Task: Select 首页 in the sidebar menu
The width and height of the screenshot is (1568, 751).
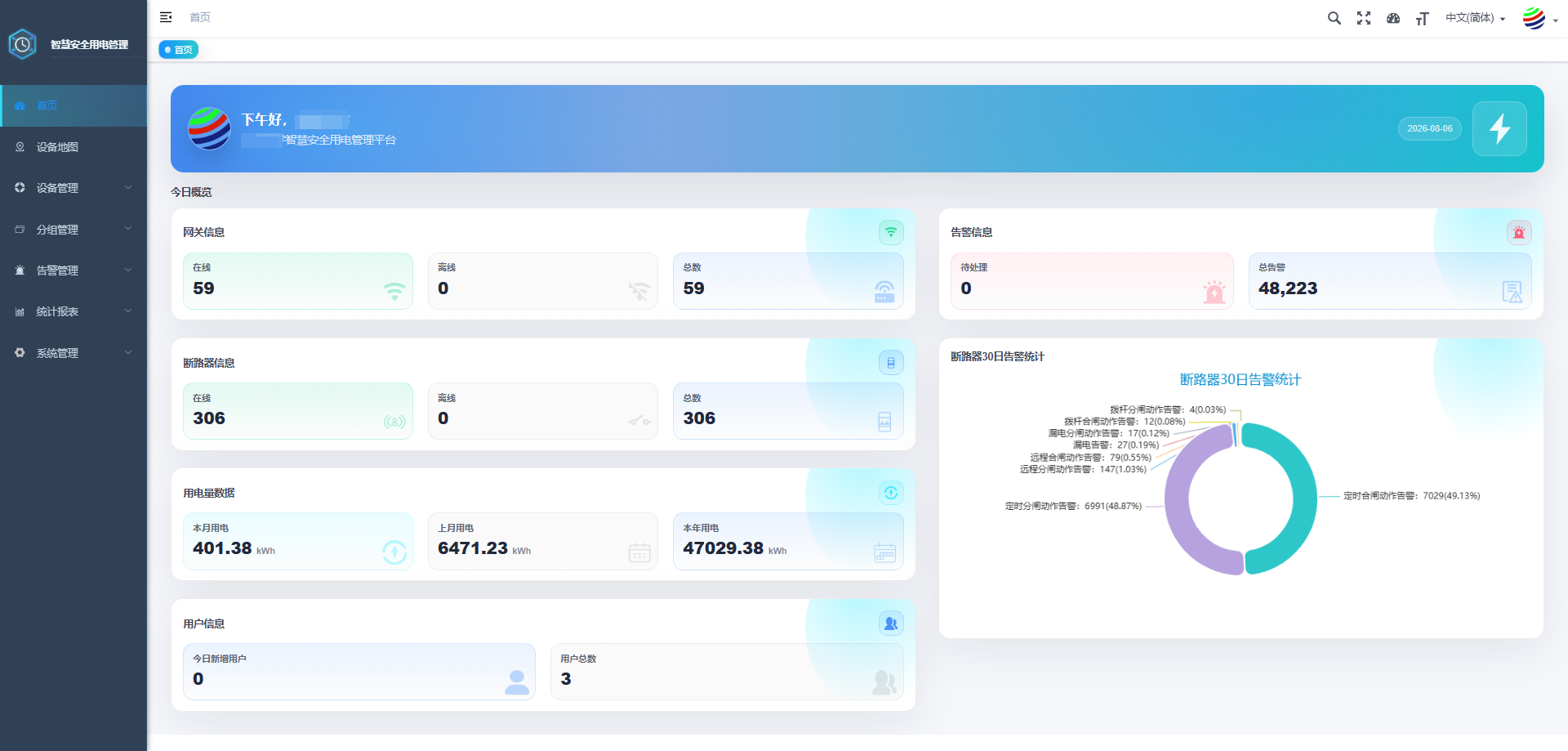Action: coord(73,105)
